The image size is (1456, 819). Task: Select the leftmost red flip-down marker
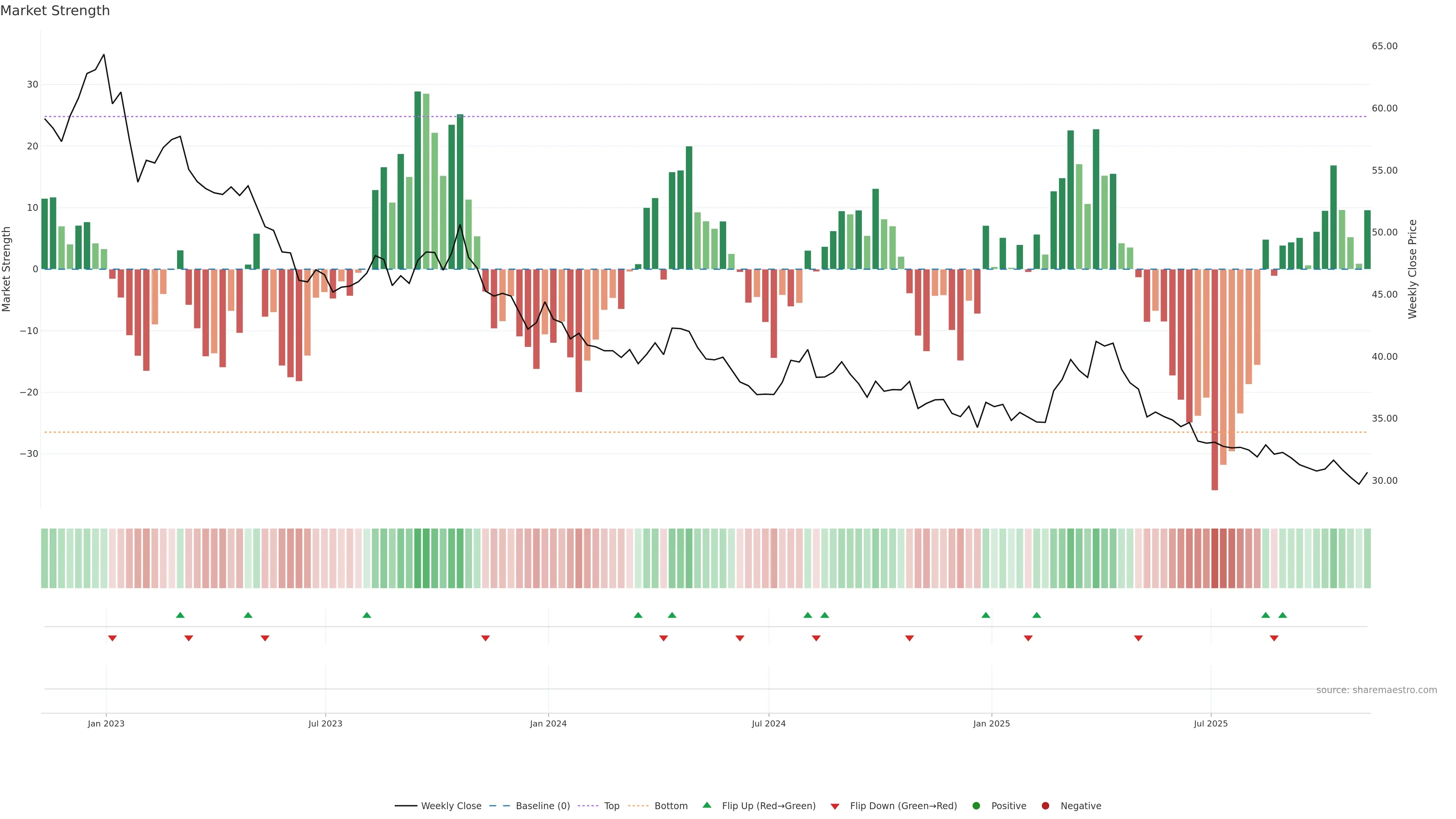(113, 638)
